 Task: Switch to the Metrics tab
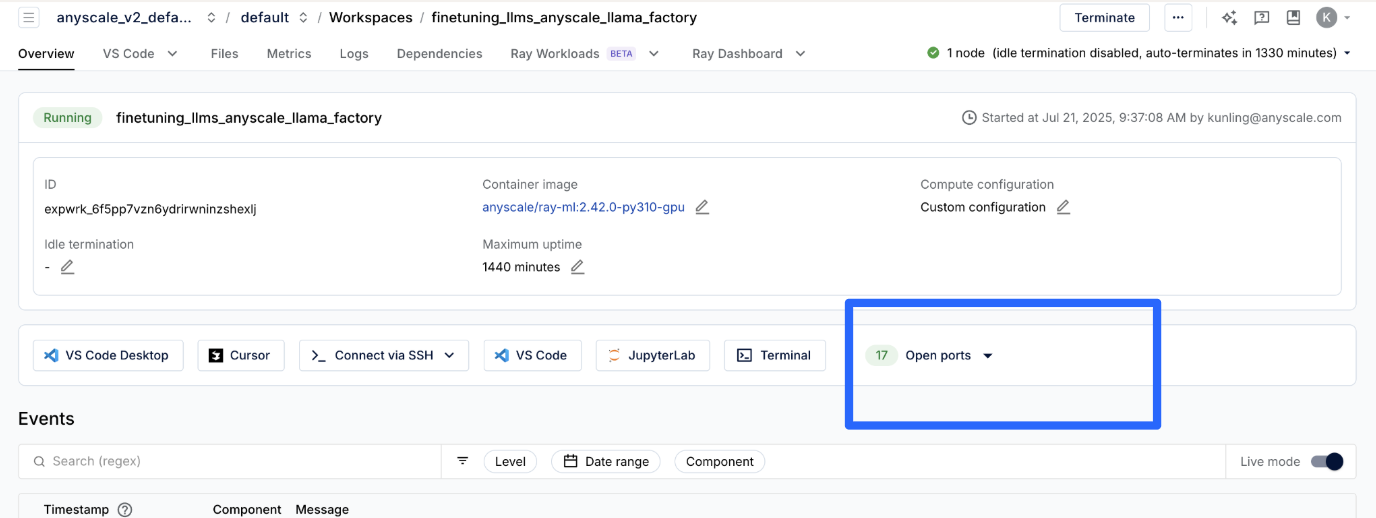pyautogui.click(x=288, y=53)
